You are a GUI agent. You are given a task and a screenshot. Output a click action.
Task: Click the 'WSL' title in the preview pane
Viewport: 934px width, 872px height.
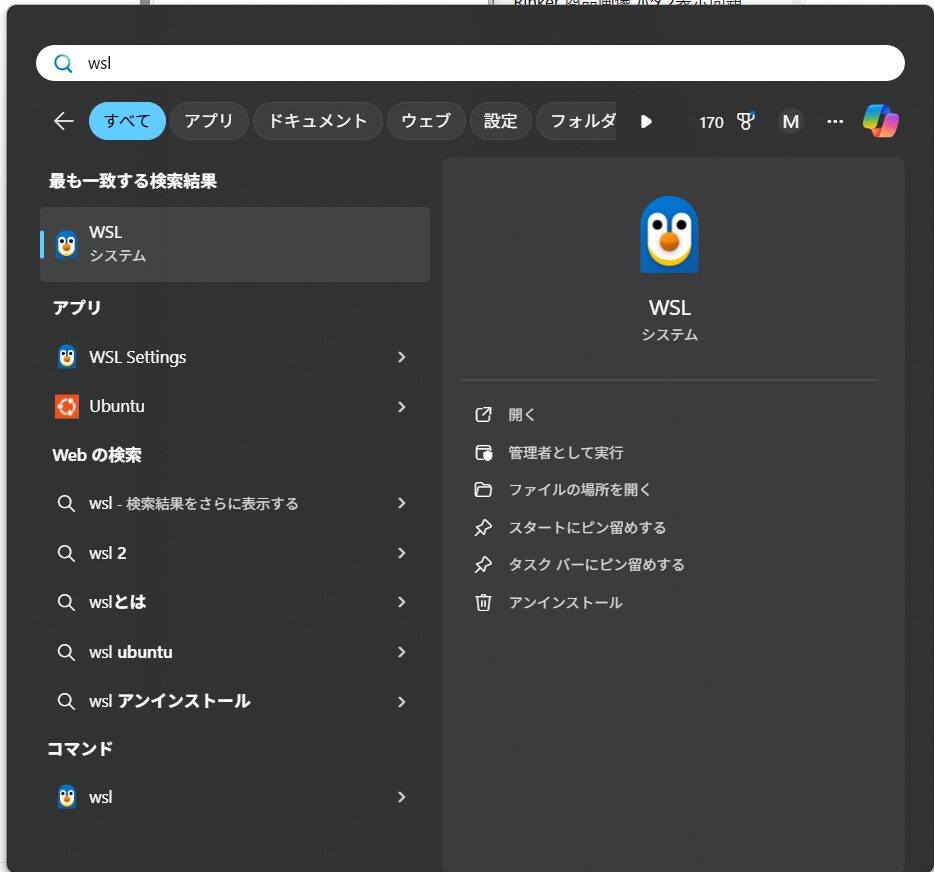pyautogui.click(x=670, y=308)
